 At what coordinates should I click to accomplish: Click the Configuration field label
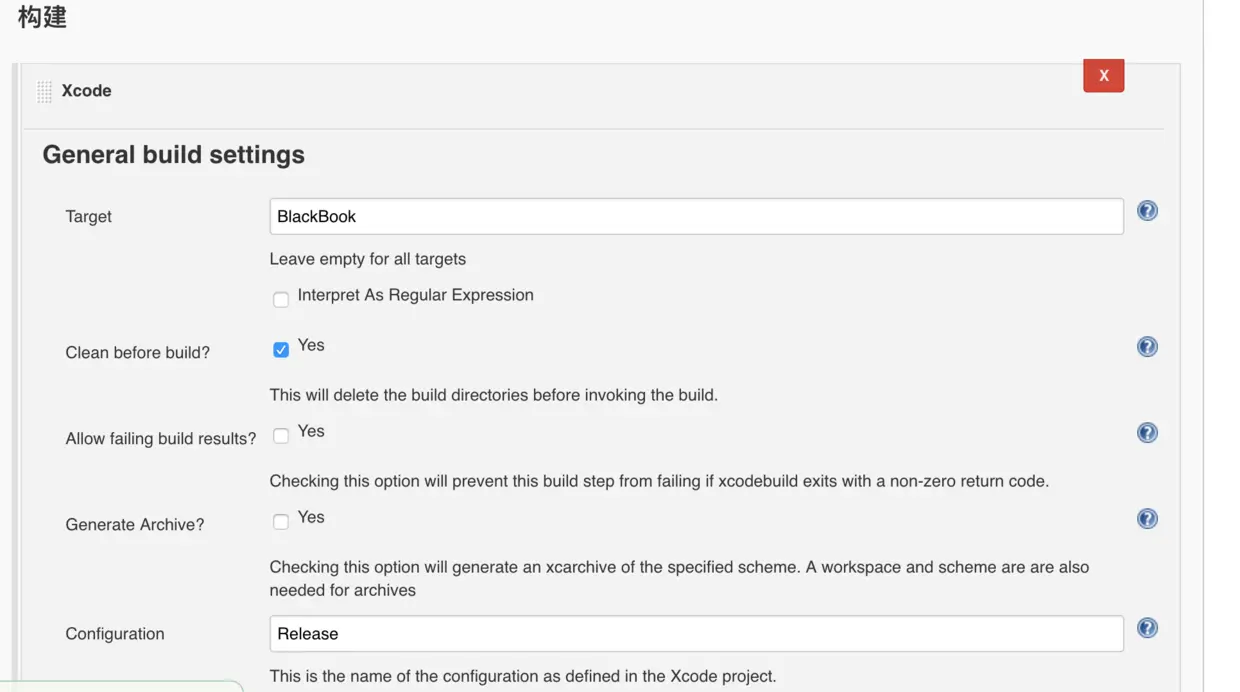click(115, 634)
